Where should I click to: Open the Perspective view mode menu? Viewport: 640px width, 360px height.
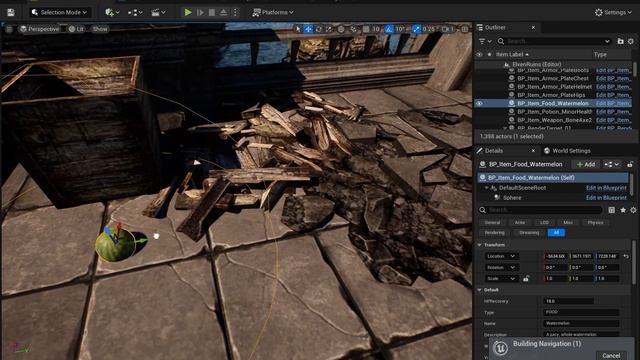[40, 29]
